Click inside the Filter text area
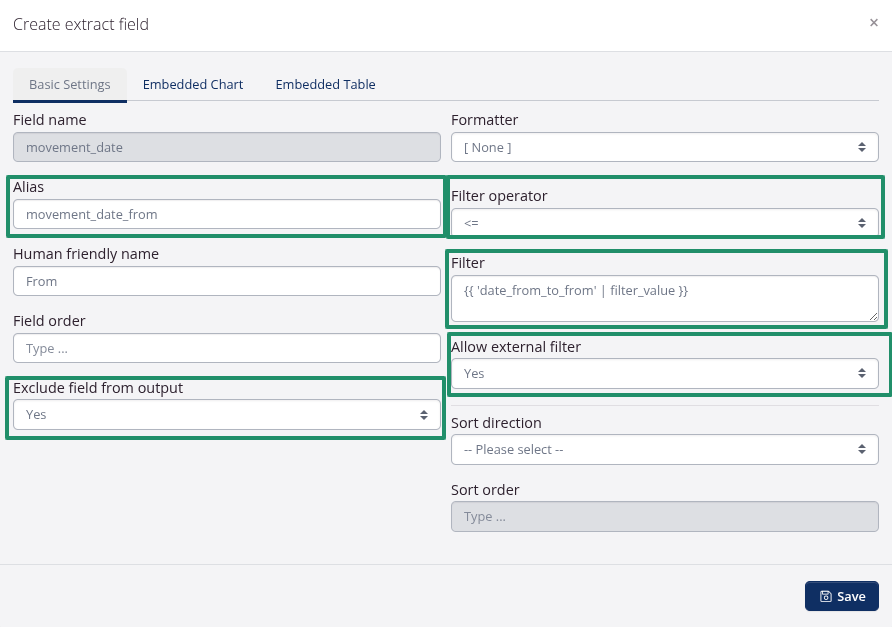This screenshot has height=627, width=892. [x=664, y=298]
